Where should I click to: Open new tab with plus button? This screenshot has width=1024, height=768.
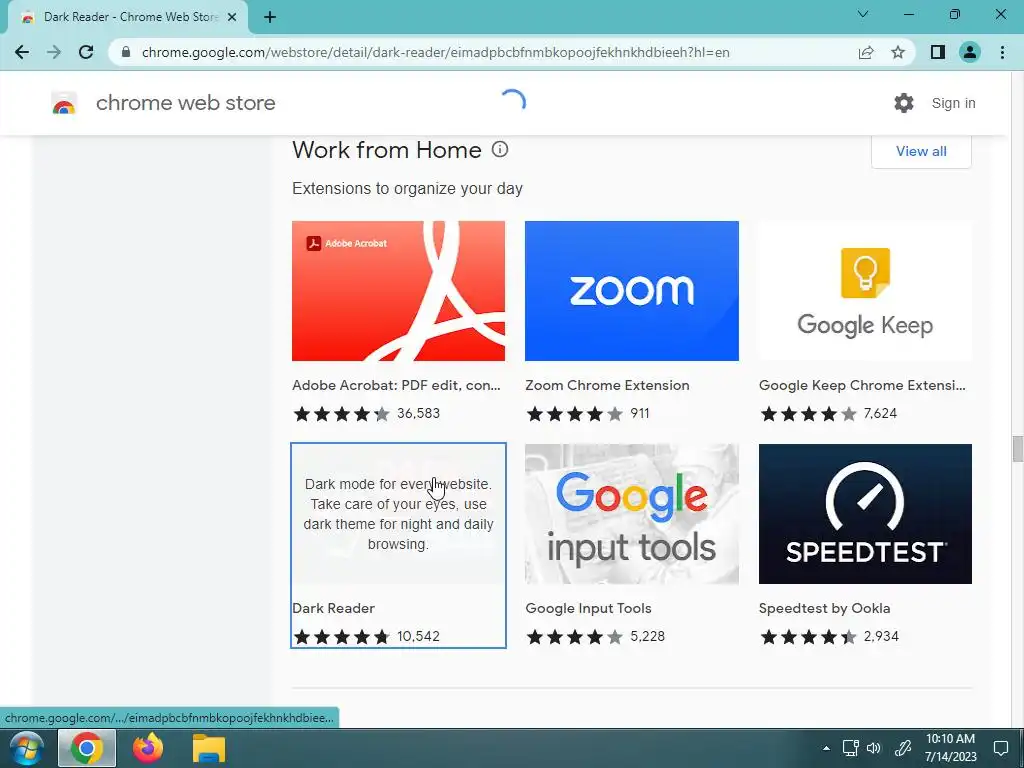(270, 18)
